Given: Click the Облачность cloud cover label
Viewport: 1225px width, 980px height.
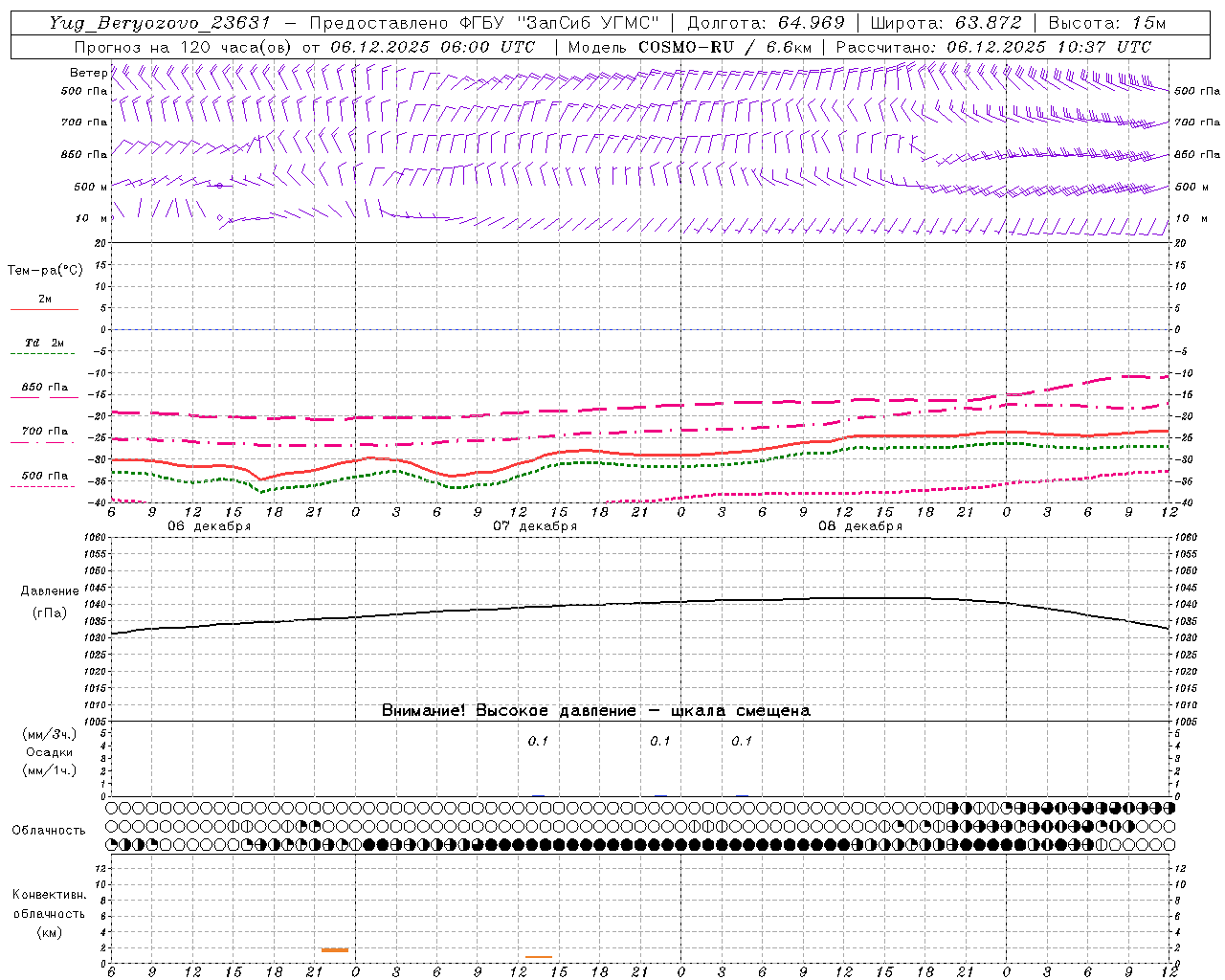Looking at the screenshot, I should [x=49, y=831].
